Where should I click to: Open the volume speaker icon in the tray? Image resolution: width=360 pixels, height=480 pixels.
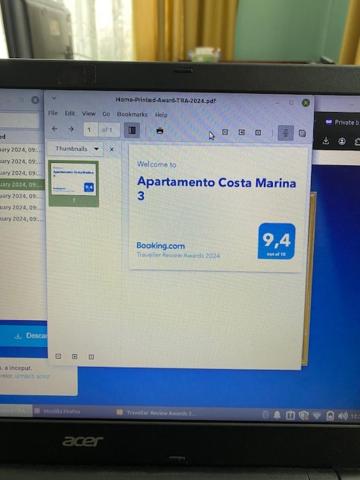click(343, 416)
